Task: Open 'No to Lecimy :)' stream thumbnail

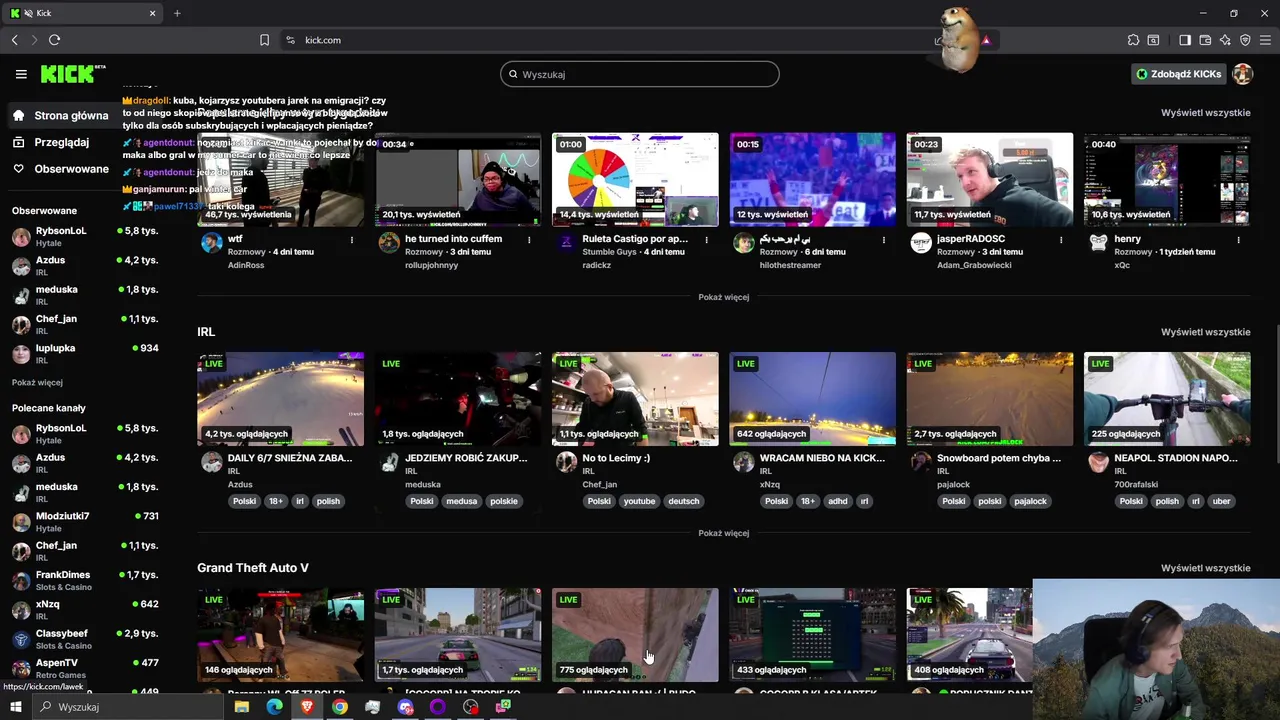Action: 635,398
